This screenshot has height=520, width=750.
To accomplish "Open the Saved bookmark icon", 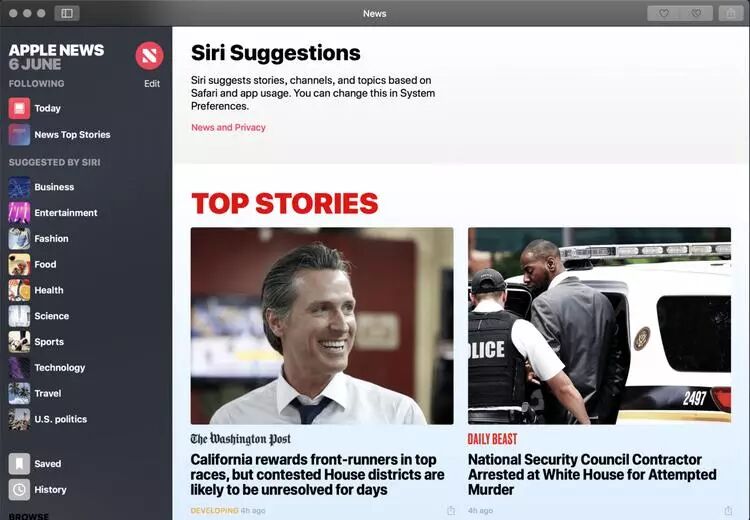I will tap(19, 464).
